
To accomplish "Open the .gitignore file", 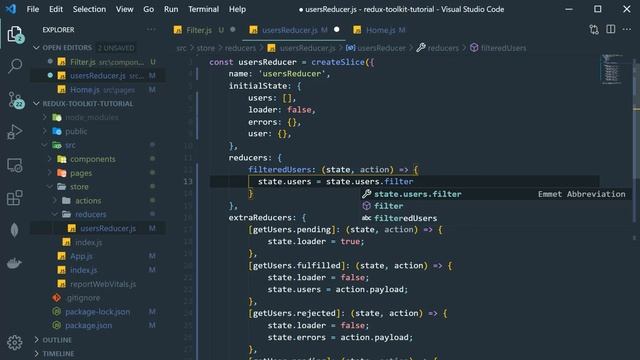I will click(83, 298).
